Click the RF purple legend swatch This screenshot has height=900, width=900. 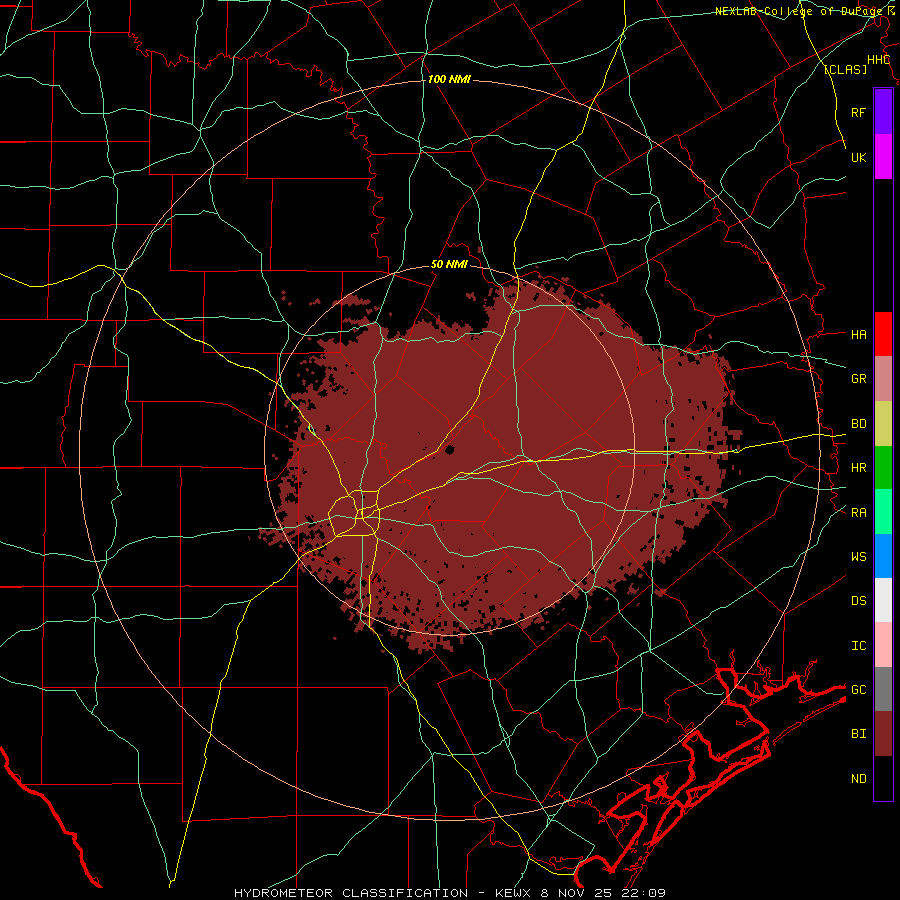click(x=883, y=112)
